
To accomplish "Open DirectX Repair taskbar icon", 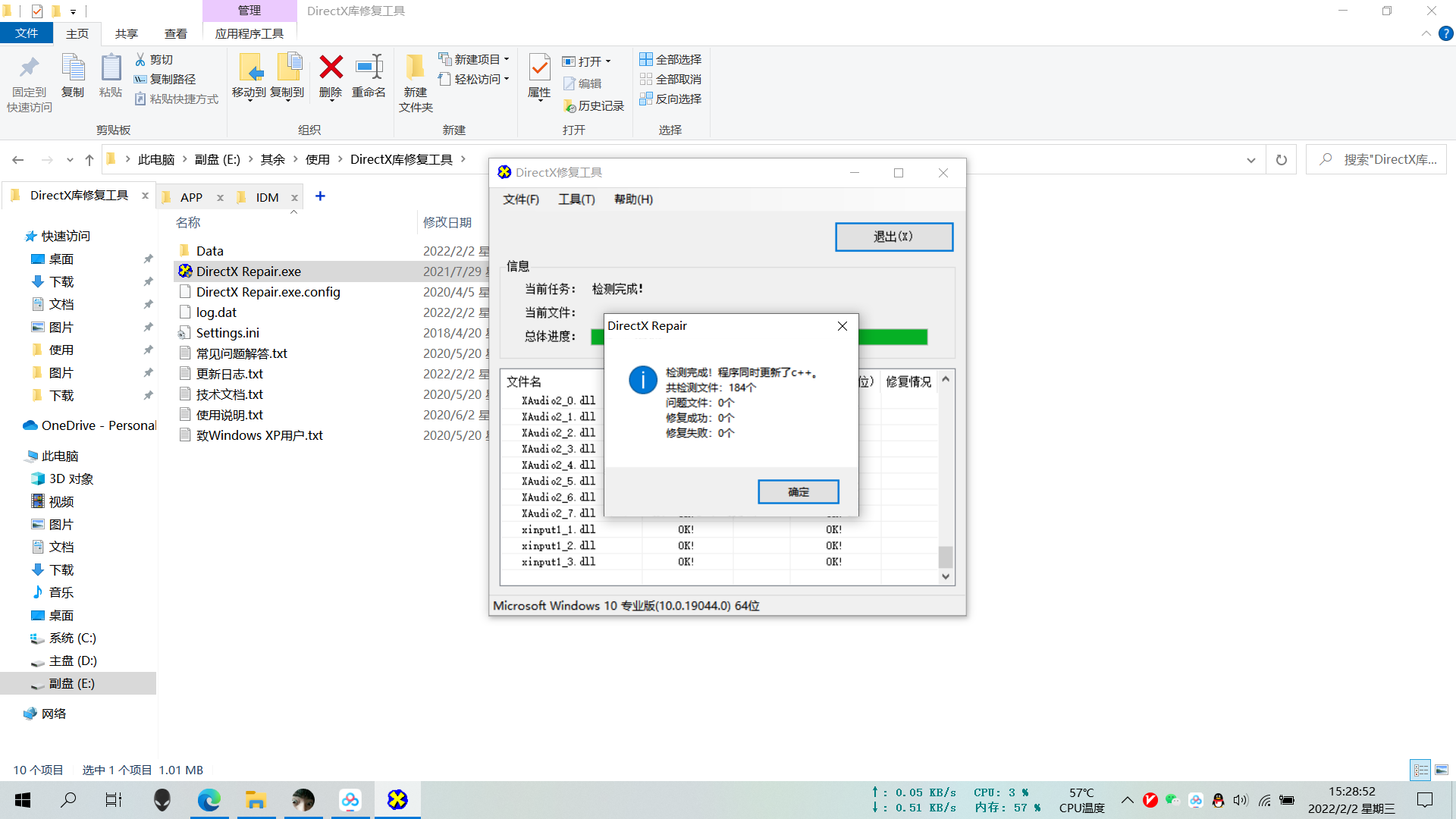I will click(397, 800).
